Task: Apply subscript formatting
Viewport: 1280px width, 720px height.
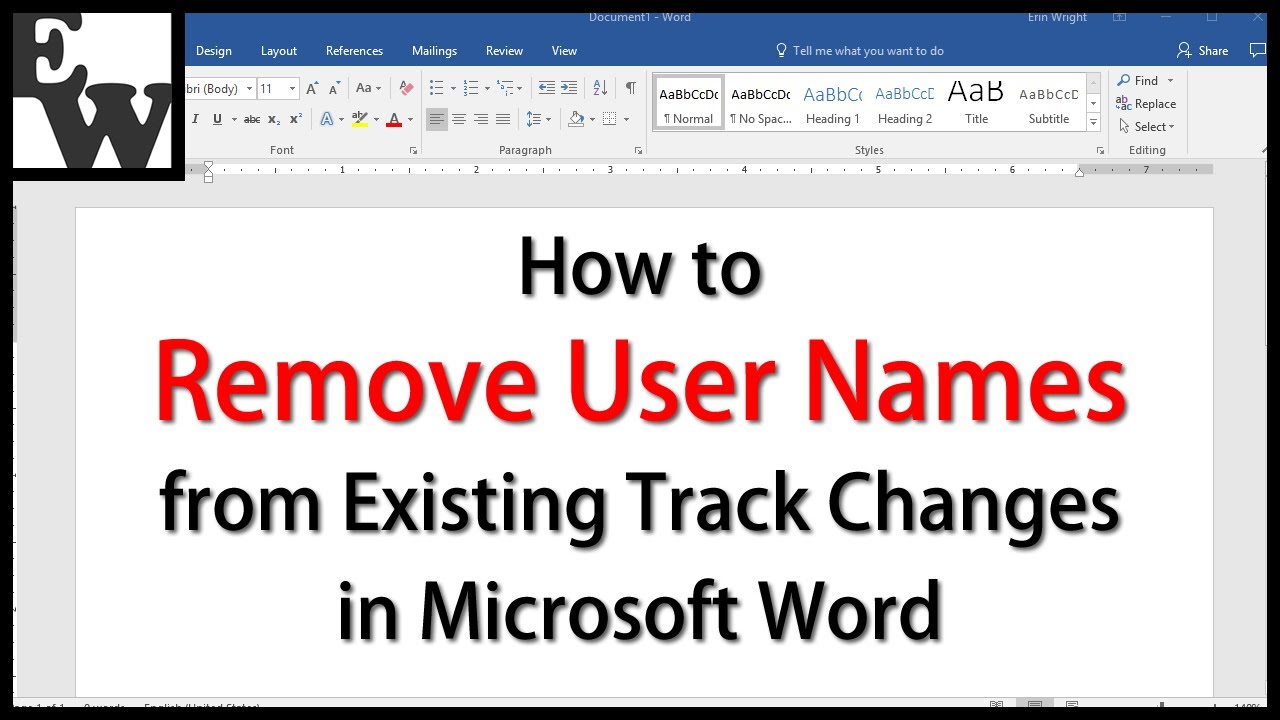Action: point(274,119)
